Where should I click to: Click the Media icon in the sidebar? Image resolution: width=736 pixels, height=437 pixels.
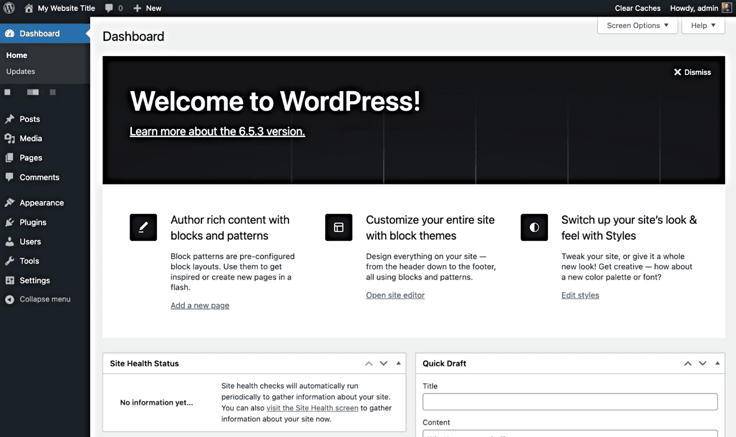[x=9, y=138]
